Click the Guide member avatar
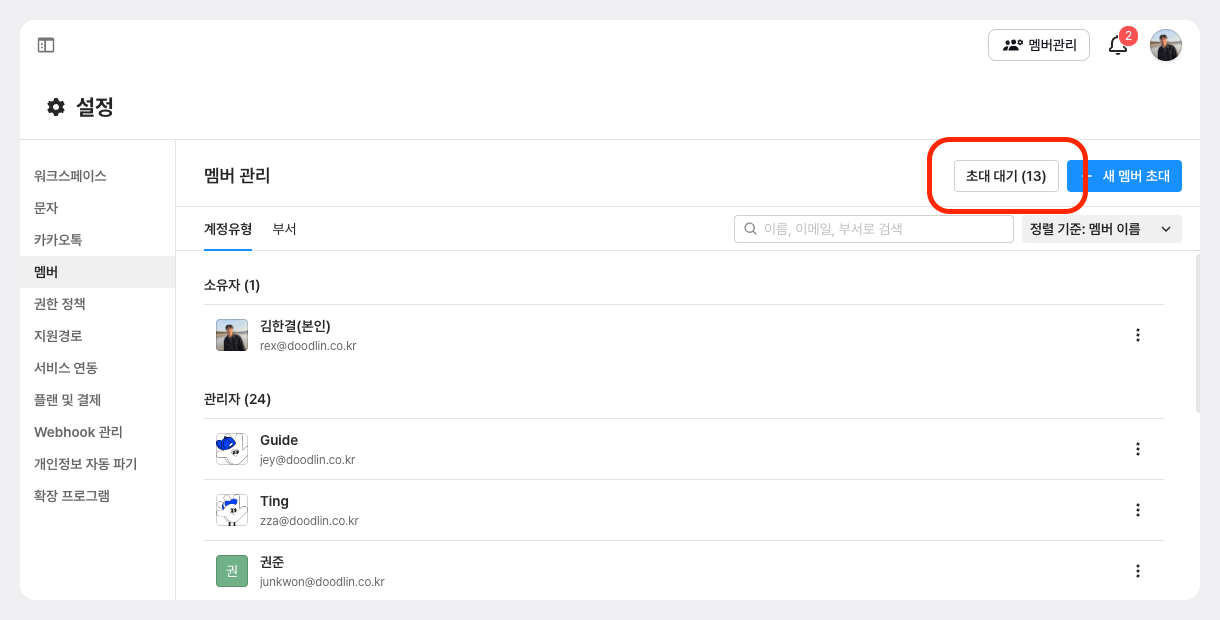The width and height of the screenshot is (1220, 620). pyautogui.click(x=232, y=449)
